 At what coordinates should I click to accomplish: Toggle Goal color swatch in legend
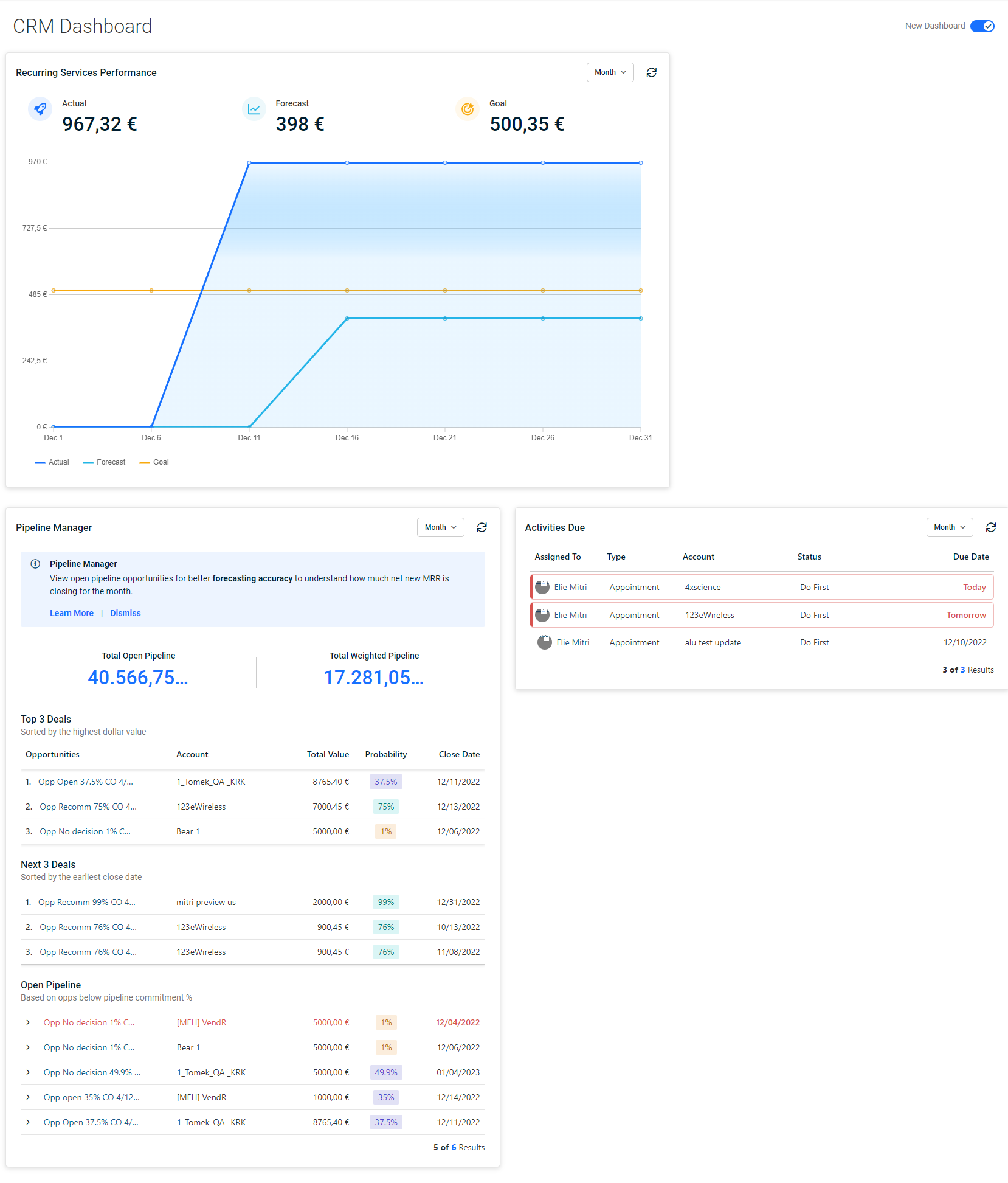[145, 463]
